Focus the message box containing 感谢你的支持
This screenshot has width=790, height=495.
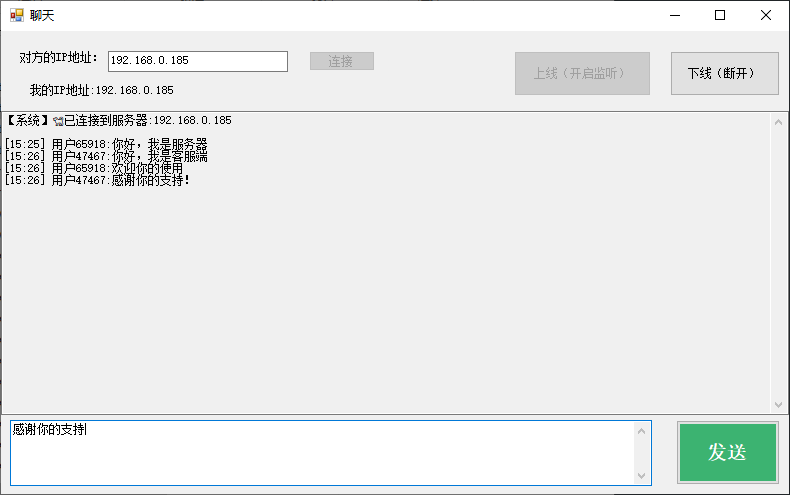coord(322,453)
